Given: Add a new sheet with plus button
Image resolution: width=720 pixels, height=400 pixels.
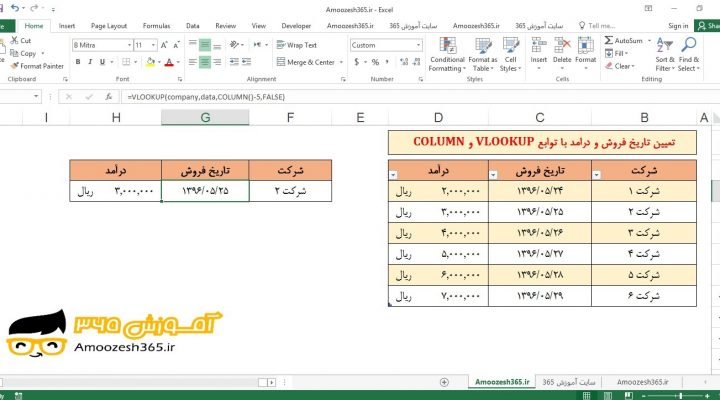Looking at the screenshot, I should [444, 382].
